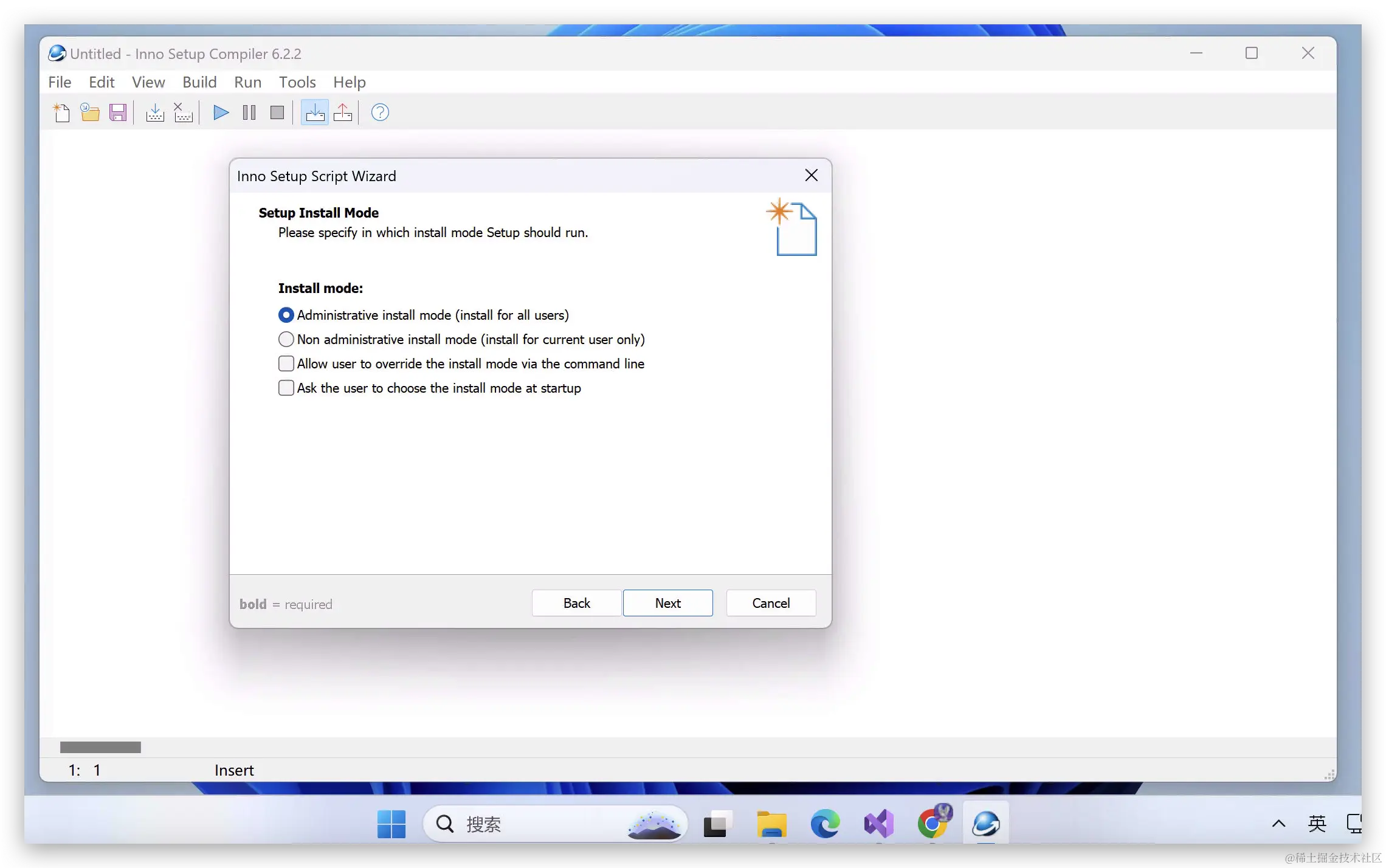Screen dimensions: 1386x868
Task: Open the File menu
Action: (60, 82)
